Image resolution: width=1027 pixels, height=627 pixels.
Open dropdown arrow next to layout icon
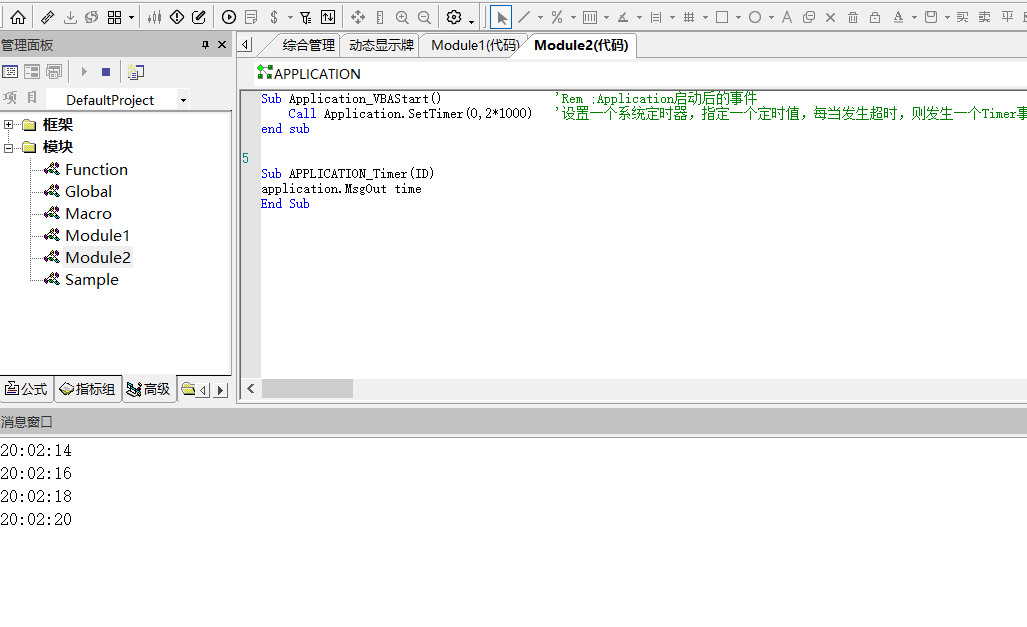pos(132,18)
